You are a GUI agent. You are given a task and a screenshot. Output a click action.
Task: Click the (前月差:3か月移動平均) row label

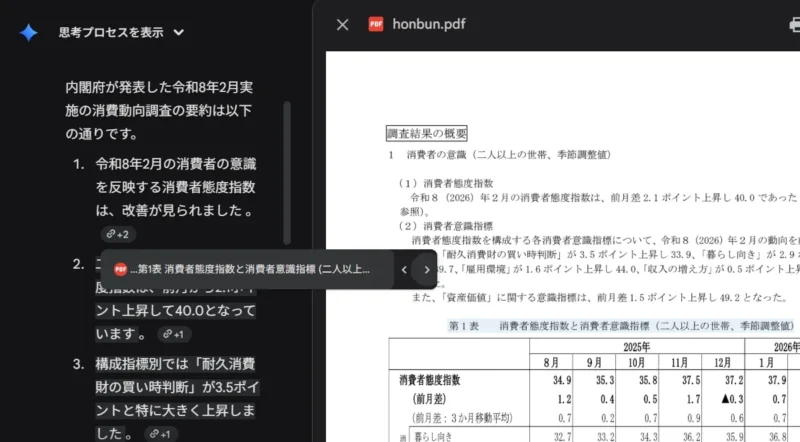[x=462, y=418]
